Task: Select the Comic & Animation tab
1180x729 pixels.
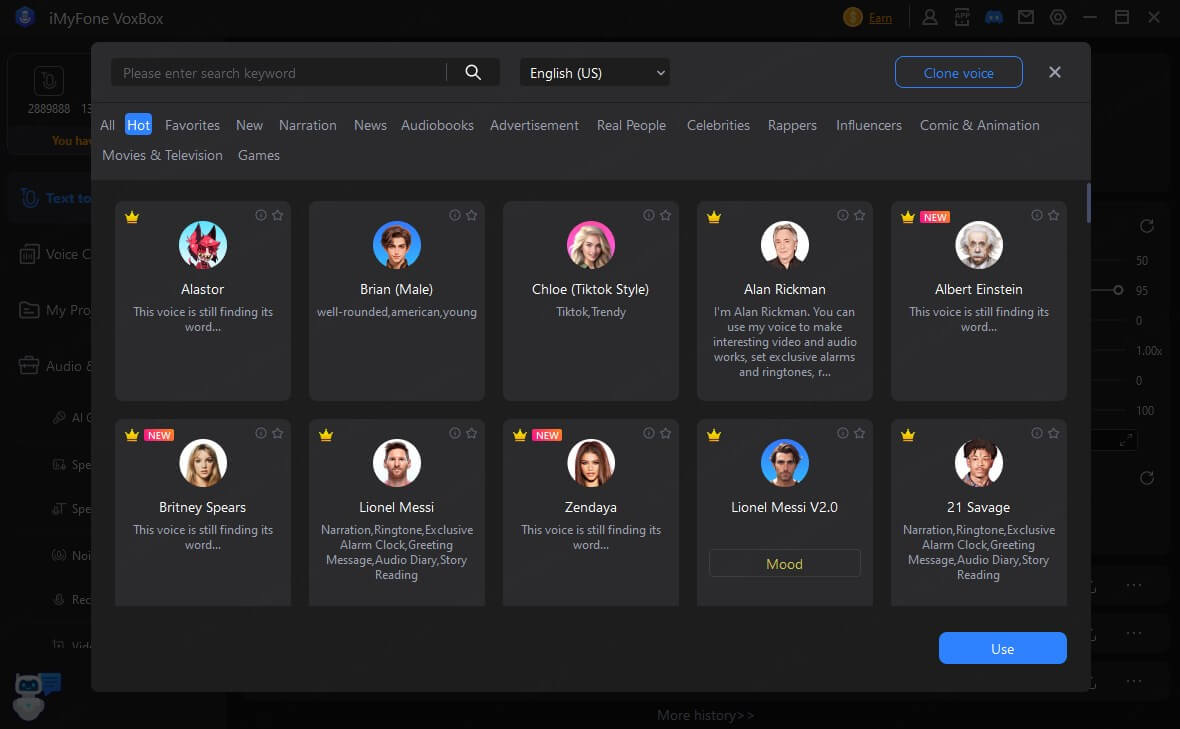Action: coord(979,125)
